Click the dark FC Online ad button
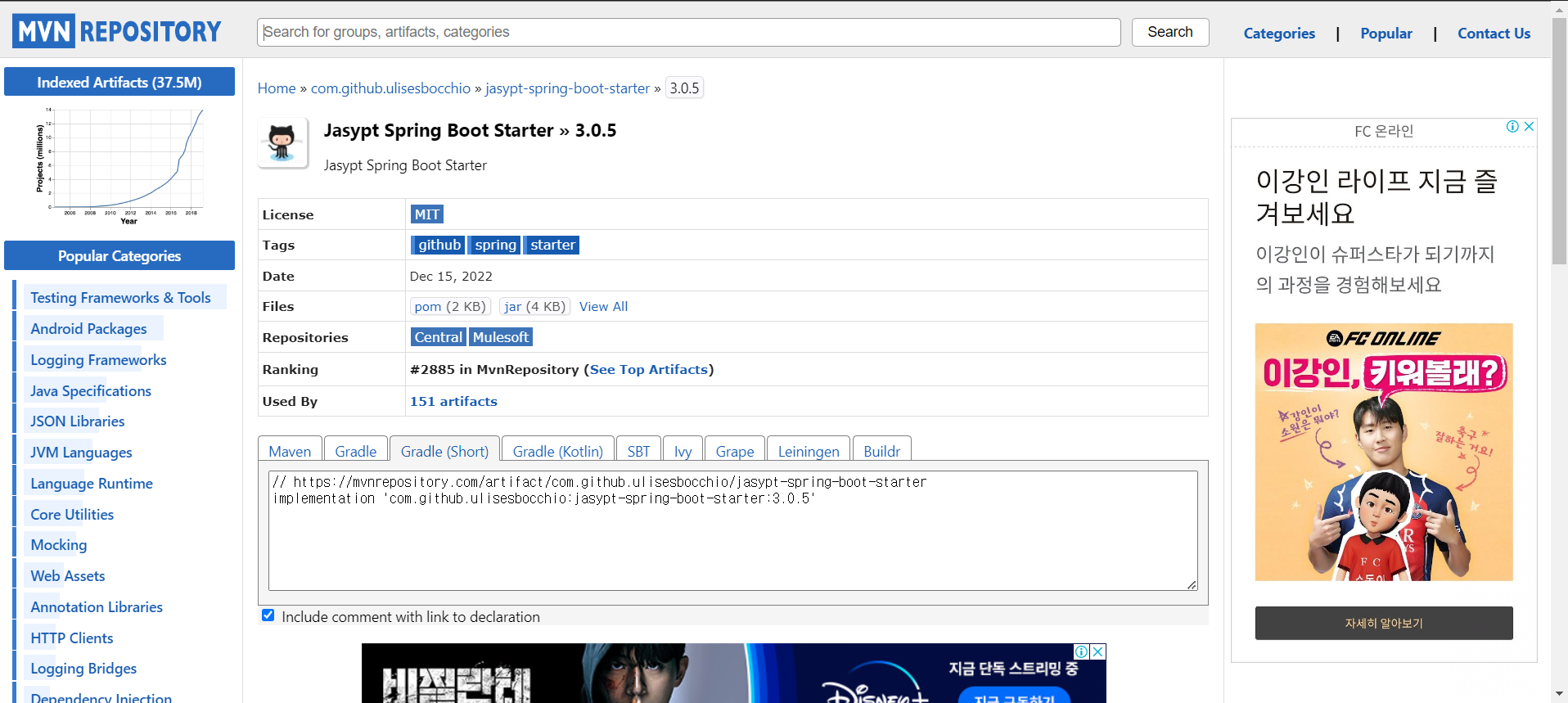1568x703 pixels. [1384, 623]
